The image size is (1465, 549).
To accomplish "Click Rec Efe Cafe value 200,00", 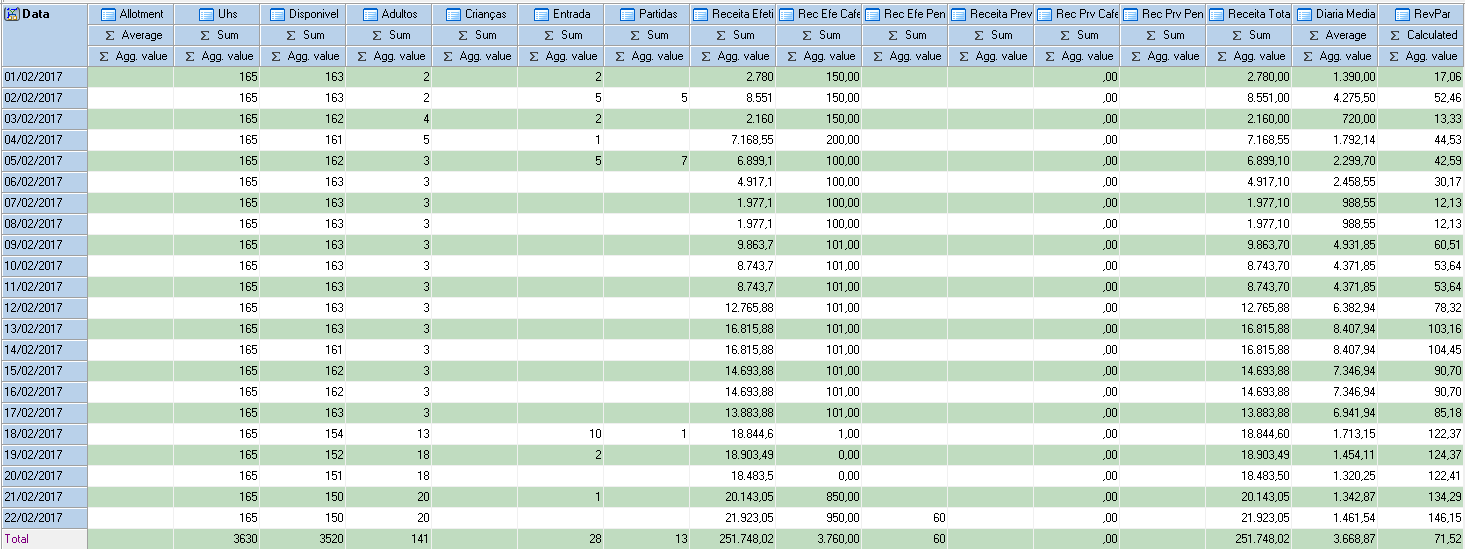I will tap(819, 140).
